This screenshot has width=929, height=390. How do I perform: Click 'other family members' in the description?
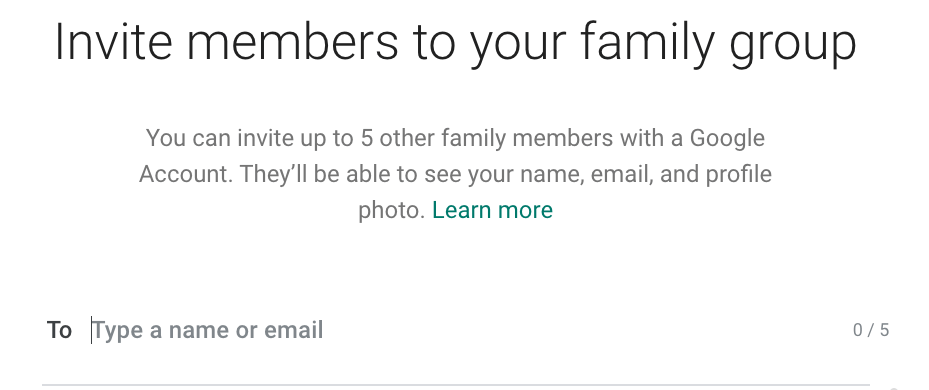click(496, 138)
